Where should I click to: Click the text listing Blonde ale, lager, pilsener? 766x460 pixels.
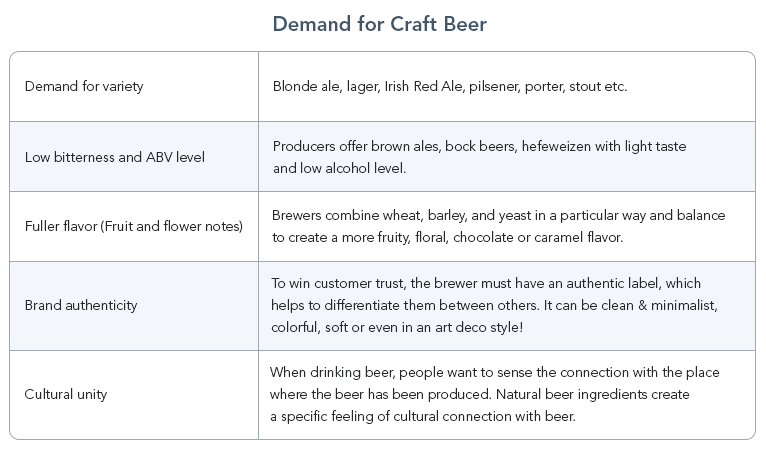click(450, 86)
